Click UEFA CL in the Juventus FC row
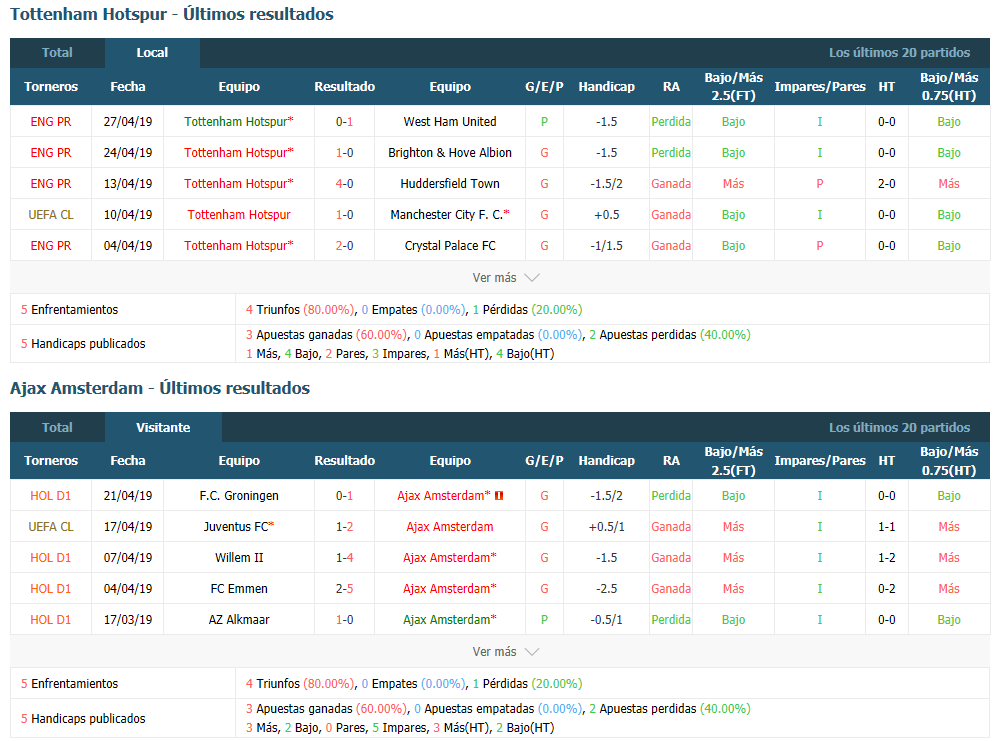 (51, 527)
